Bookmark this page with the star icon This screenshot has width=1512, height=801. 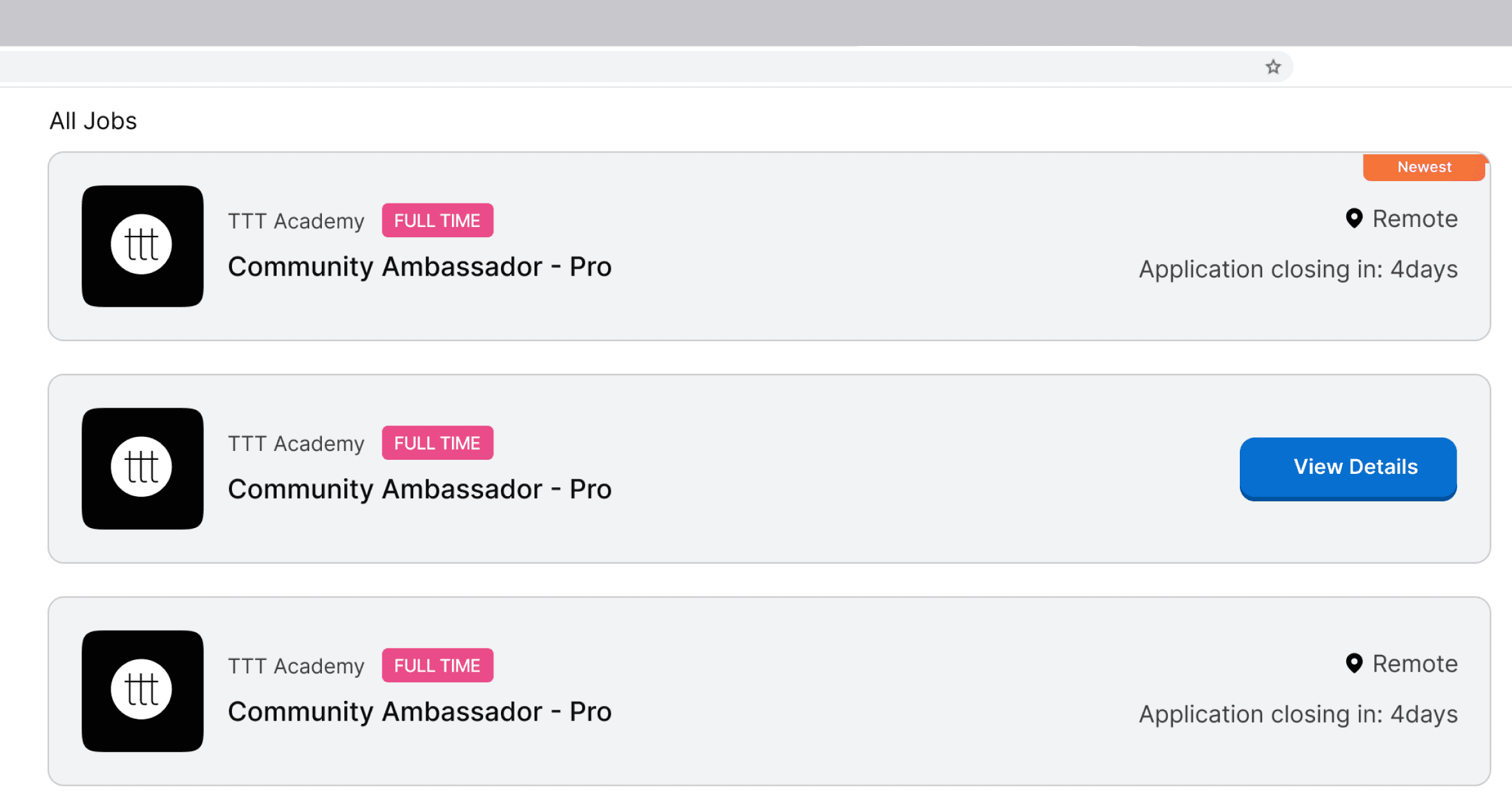tap(1273, 67)
